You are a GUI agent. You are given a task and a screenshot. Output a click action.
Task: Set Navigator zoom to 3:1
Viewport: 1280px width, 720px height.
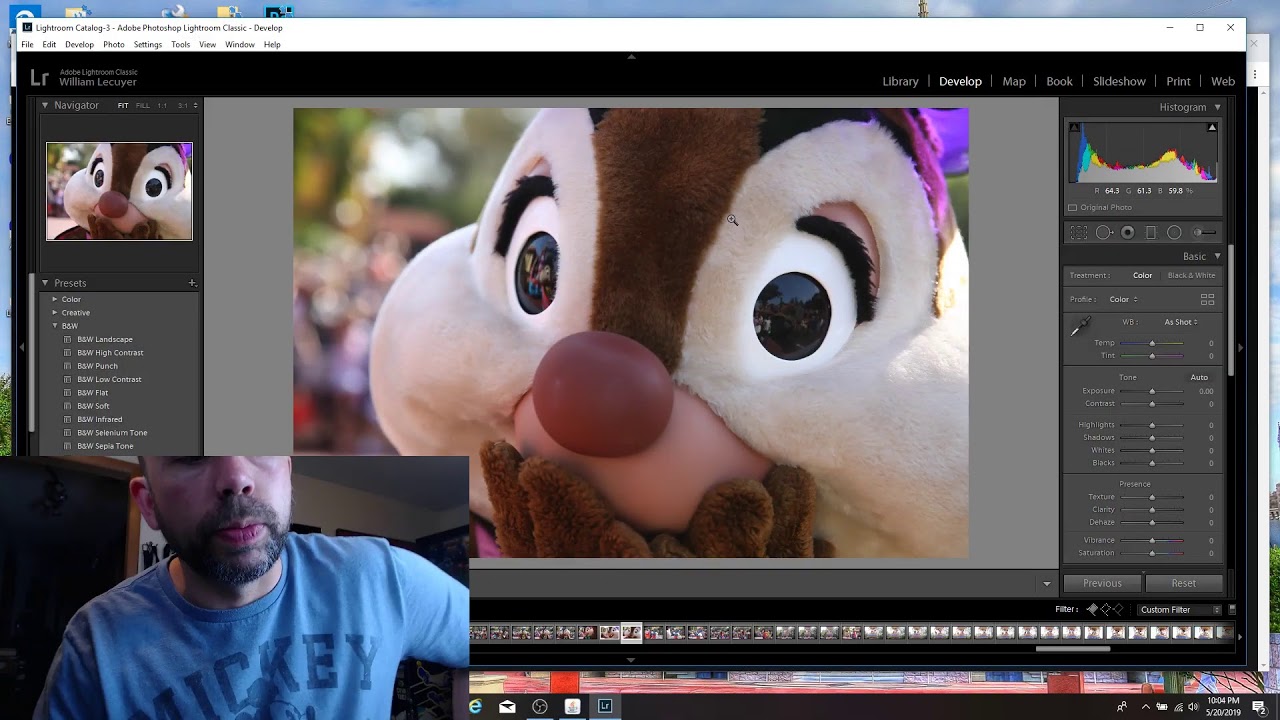click(183, 105)
